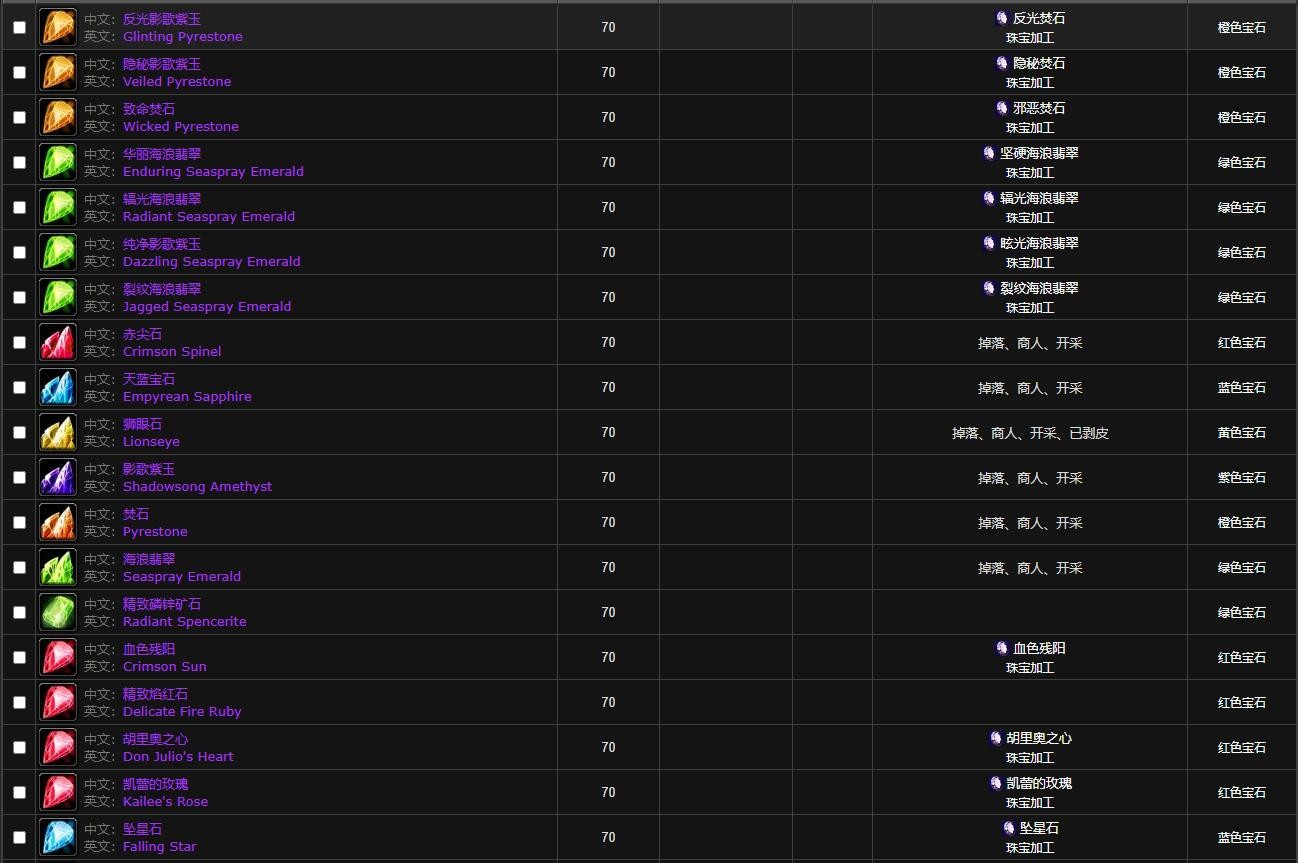Image resolution: width=1298 pixels, height=863 pixels.
Task: Click the Jagged Seaspray Emerald icon
Action: 58,297
